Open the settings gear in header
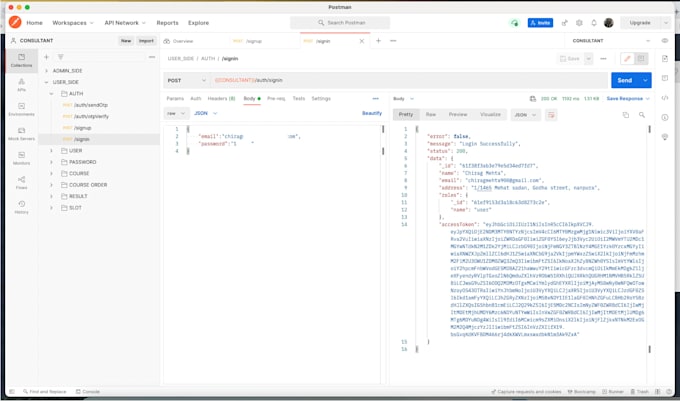The height and width of the screenshot is (401, 680). (x=579, y=23)
